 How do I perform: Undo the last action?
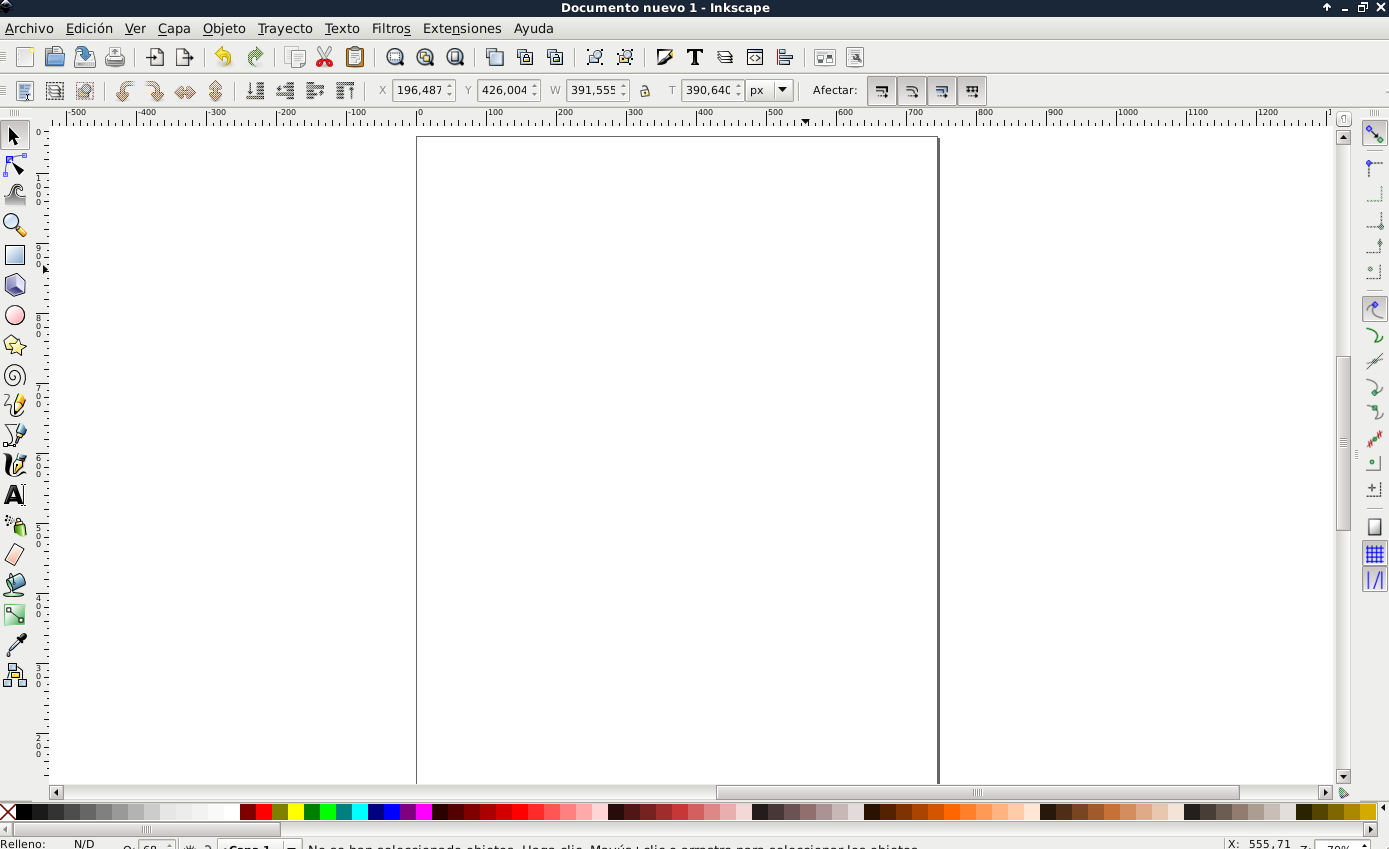click(x=223, y=57)
